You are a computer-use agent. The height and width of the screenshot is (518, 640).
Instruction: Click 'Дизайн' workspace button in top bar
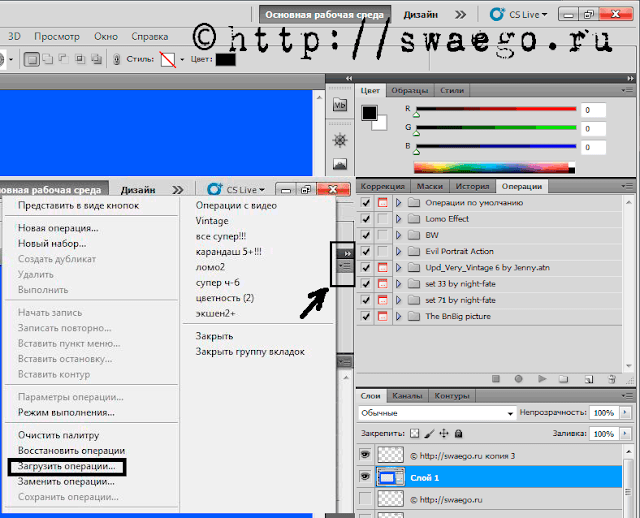(x=420, y=15)
